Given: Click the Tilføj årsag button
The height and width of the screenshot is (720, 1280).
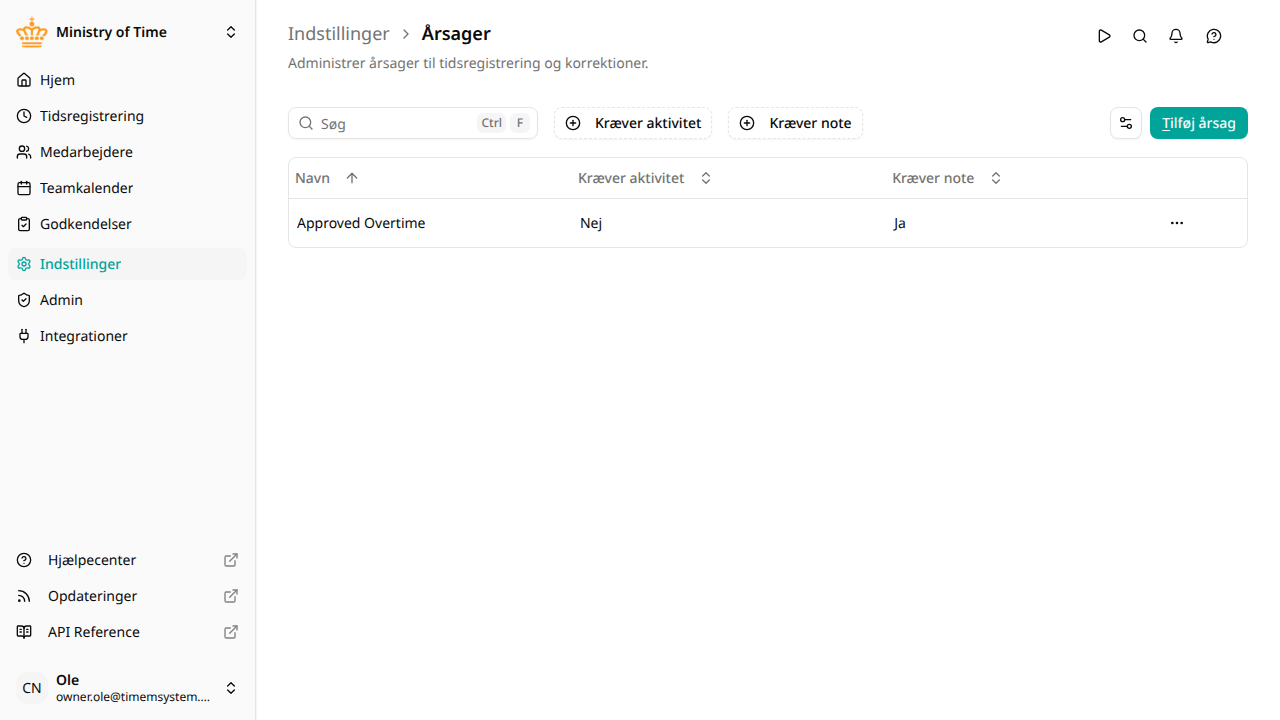Looking at the screenshot, I should coord(1199,123).
